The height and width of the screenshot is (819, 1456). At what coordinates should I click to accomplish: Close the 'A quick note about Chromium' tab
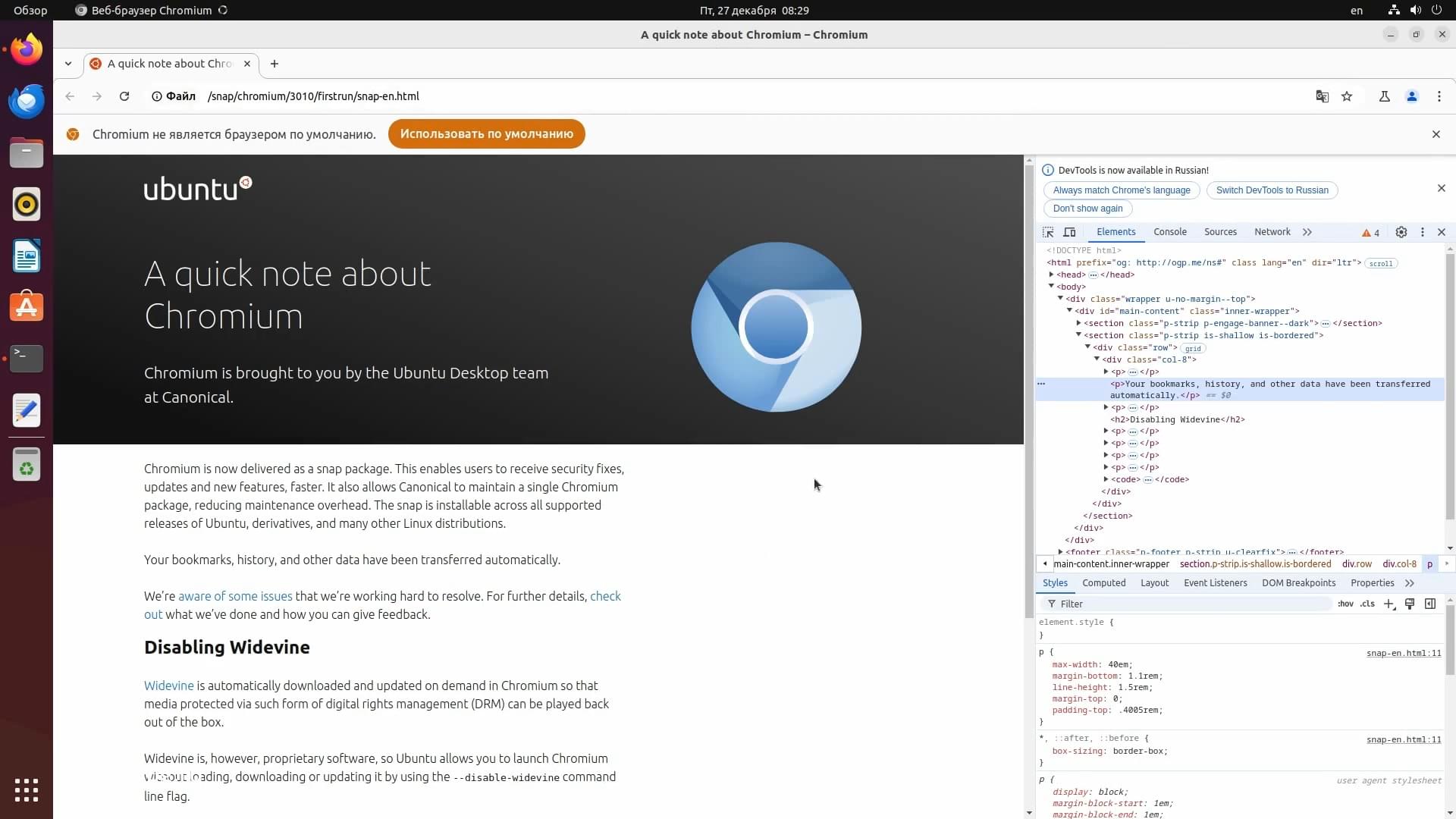pyautogui.click(x=247, y=64)
